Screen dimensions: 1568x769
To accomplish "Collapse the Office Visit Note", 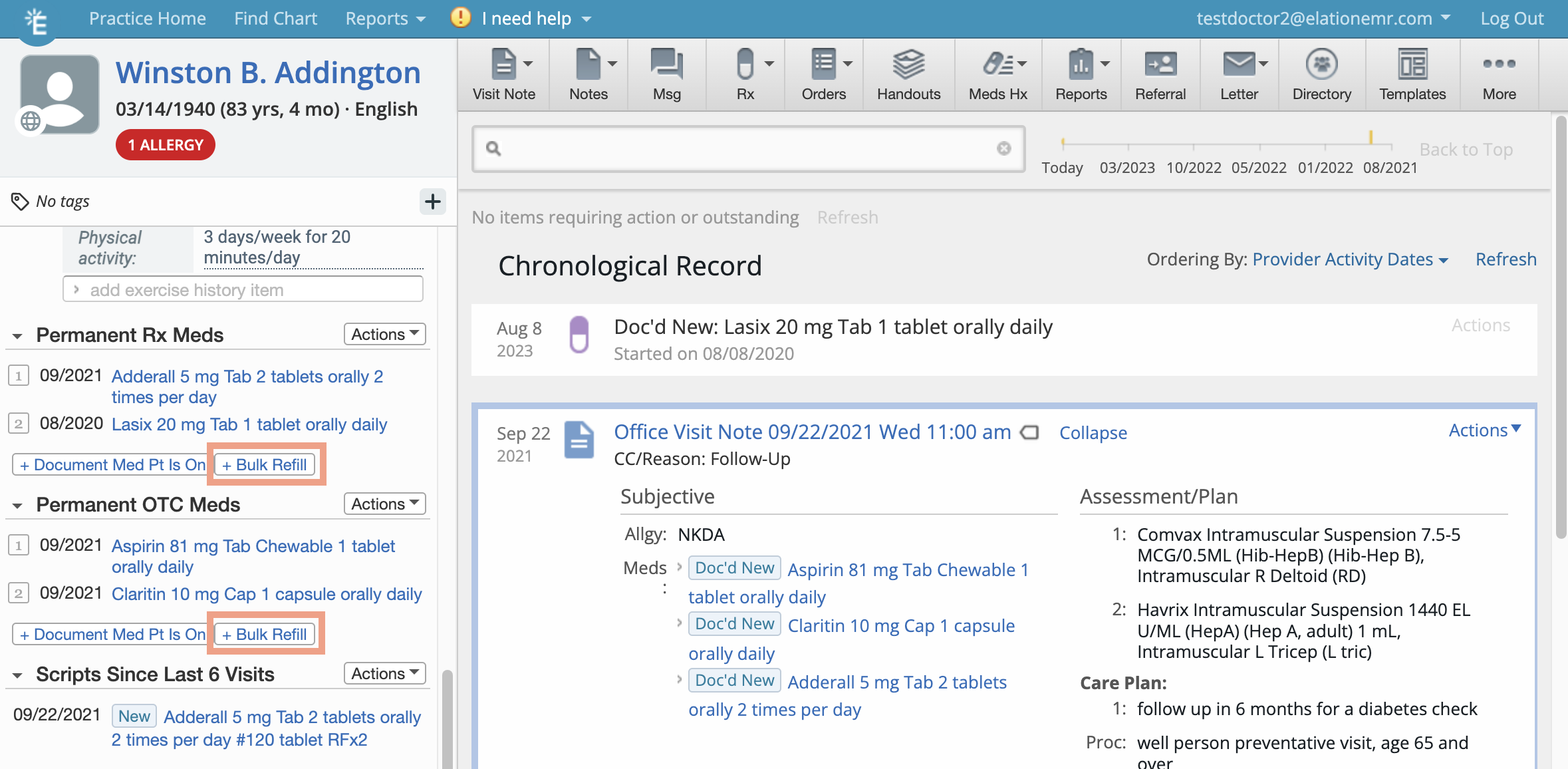I will [x=1093, y=433].
